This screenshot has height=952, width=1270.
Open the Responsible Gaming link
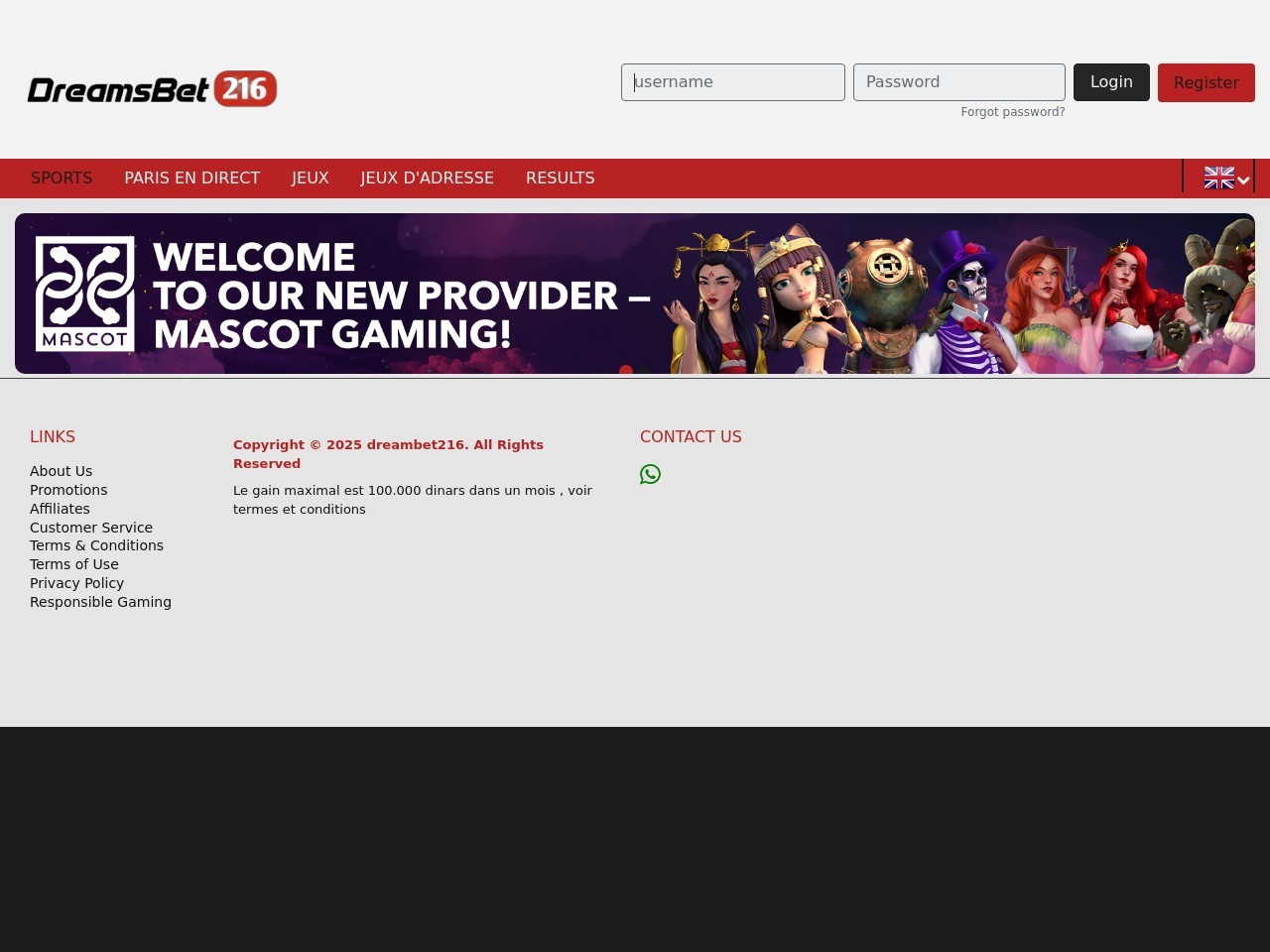pos(100,602)
